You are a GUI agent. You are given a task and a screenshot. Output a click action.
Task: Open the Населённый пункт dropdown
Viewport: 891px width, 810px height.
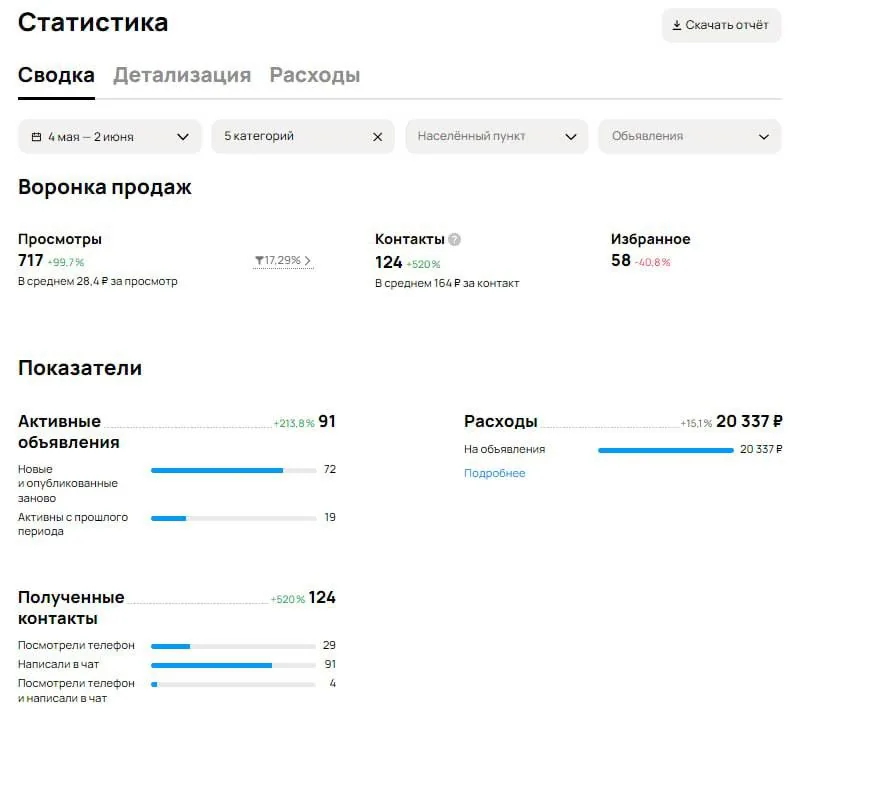pos(497,136)
